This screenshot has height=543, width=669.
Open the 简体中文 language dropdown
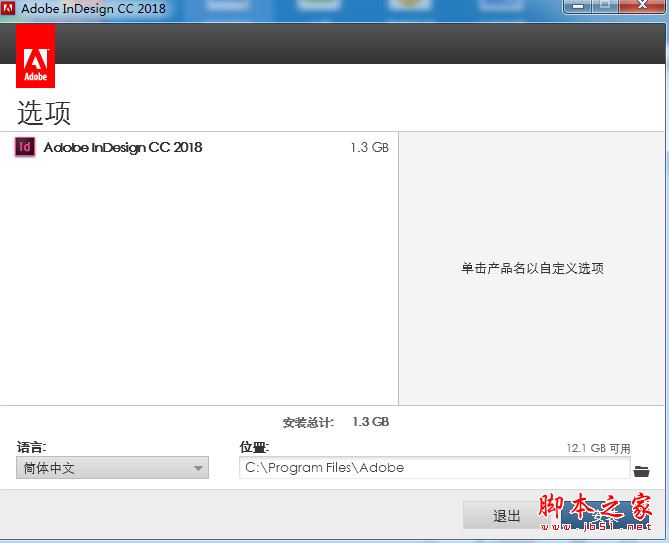tap(112, 468)
